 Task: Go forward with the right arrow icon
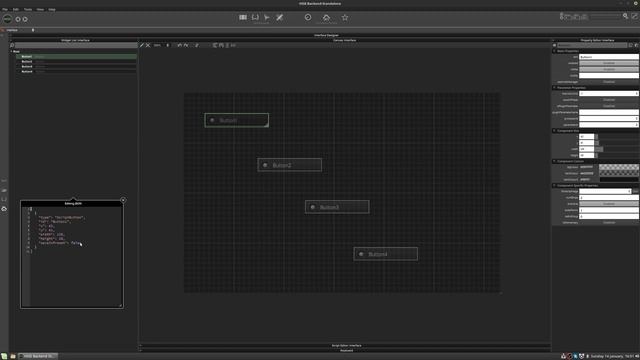click(x=25, y=19)
